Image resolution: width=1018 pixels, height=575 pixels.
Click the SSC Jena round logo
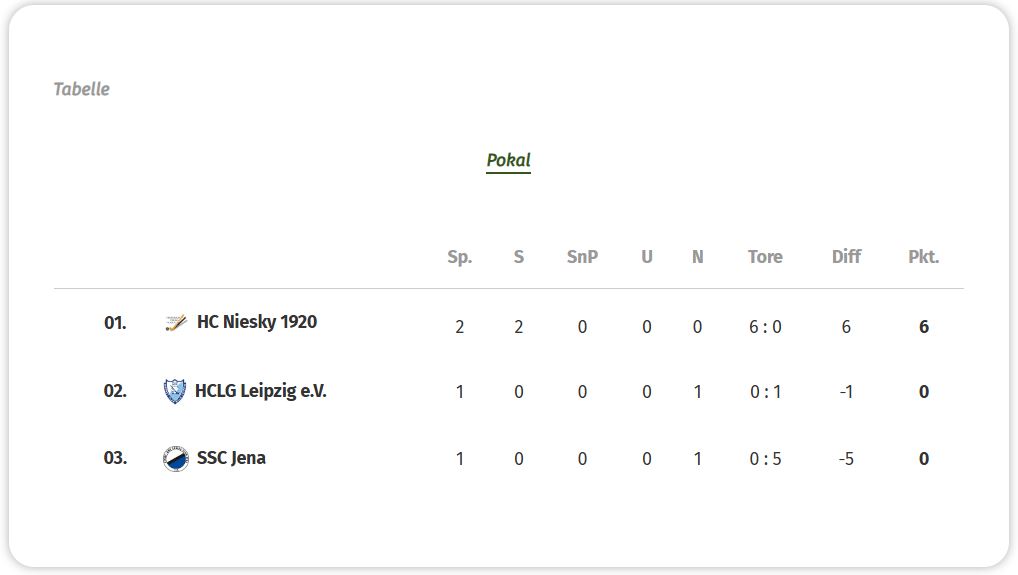(x=175, y=459)
